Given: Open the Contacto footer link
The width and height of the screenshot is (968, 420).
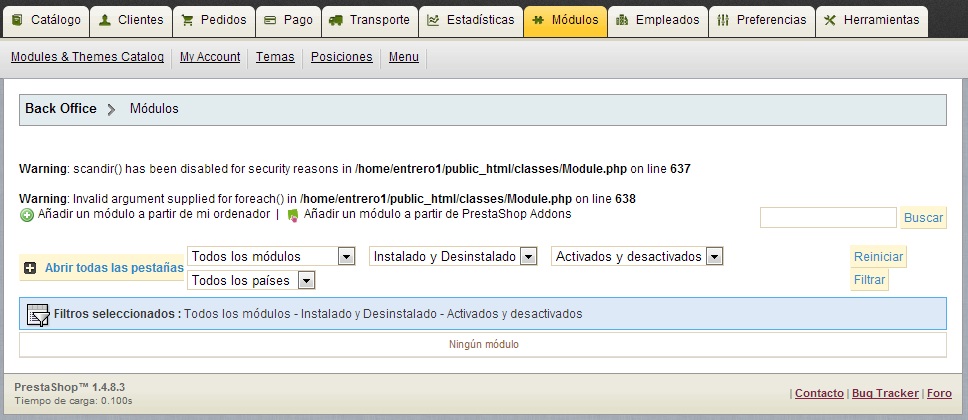Looking at the screenshot, I should point(819,393).
